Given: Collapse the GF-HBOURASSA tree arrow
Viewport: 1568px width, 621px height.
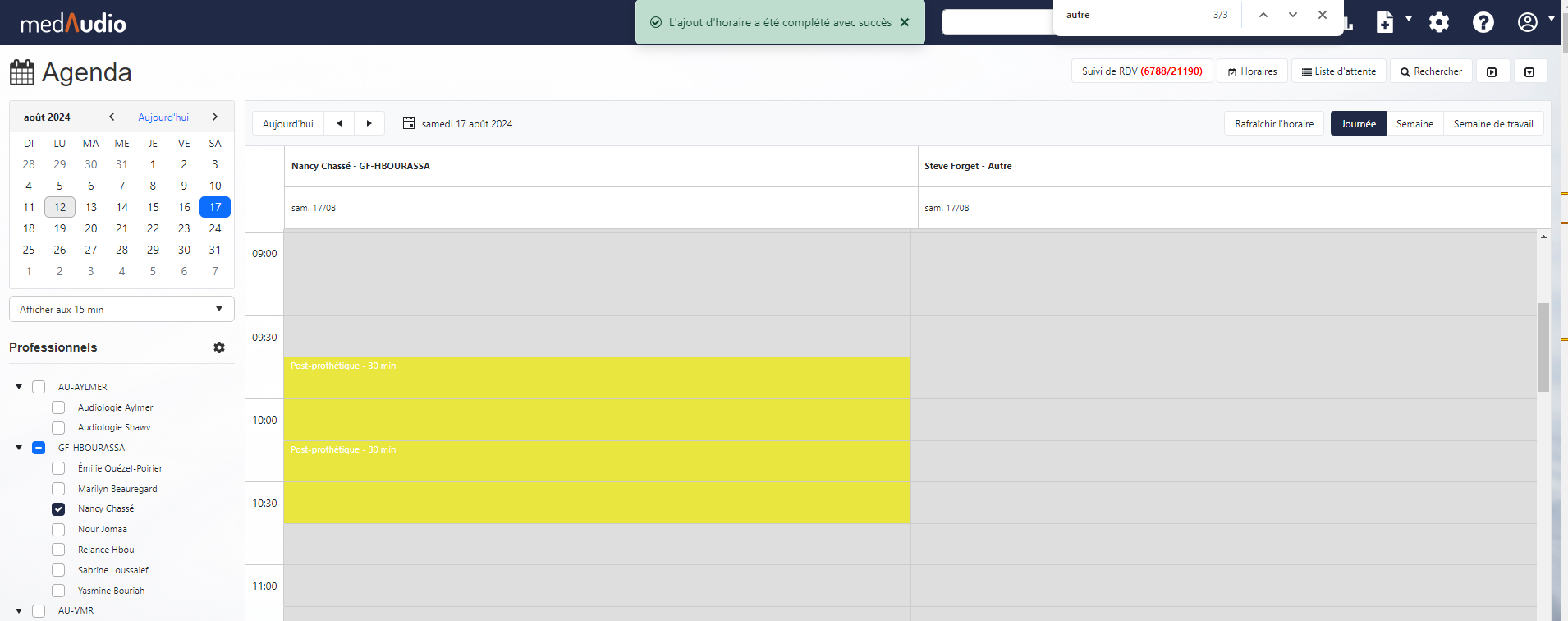Looking at the screenshot, I should click(x=19, y=448).
